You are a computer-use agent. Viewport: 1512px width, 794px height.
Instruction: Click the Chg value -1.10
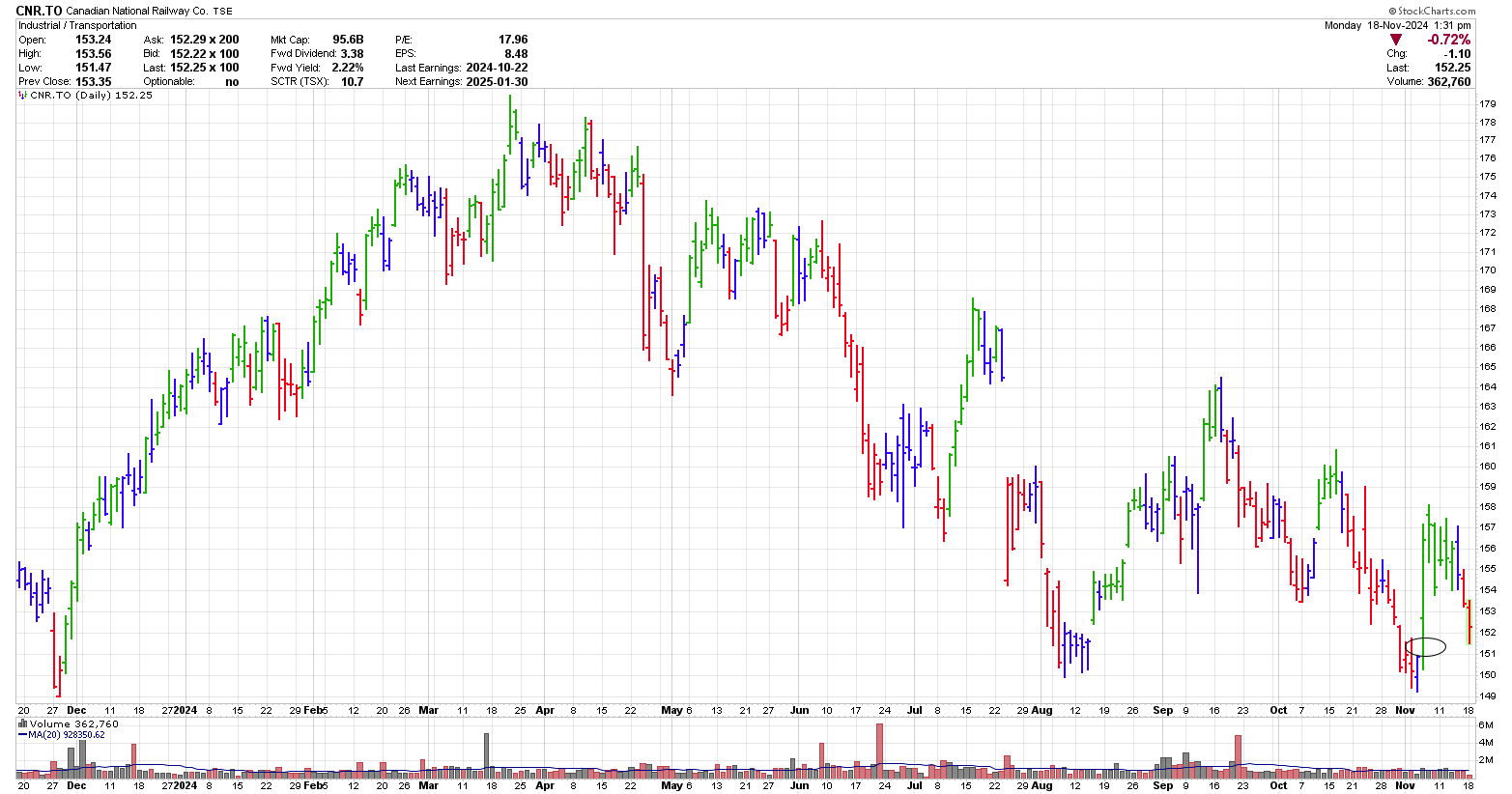coord(1457,54)
